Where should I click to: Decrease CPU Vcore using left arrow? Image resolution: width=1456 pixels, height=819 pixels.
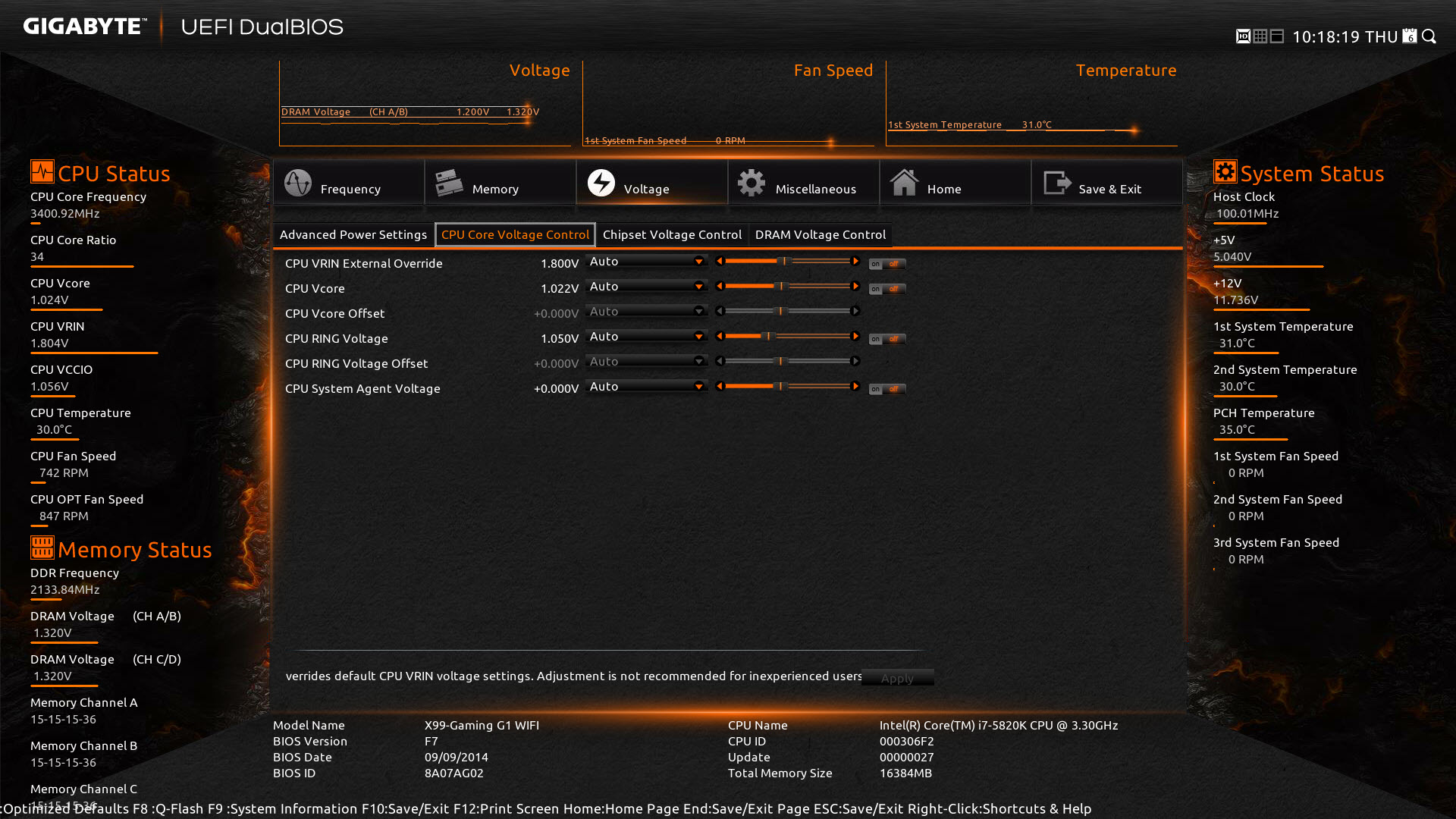720,287
